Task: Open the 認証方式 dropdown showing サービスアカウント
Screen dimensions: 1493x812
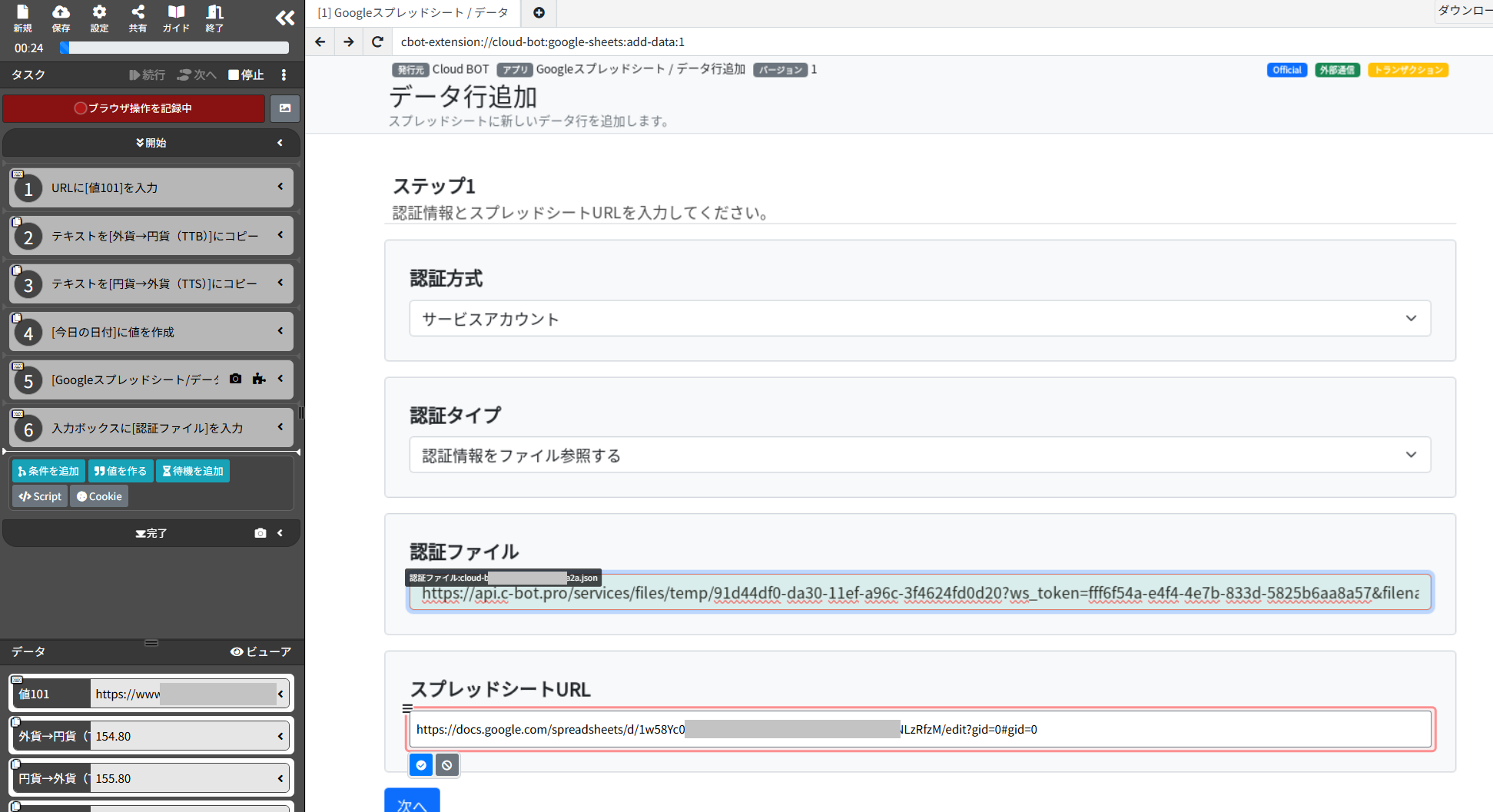Action: (x=919, y=318)
